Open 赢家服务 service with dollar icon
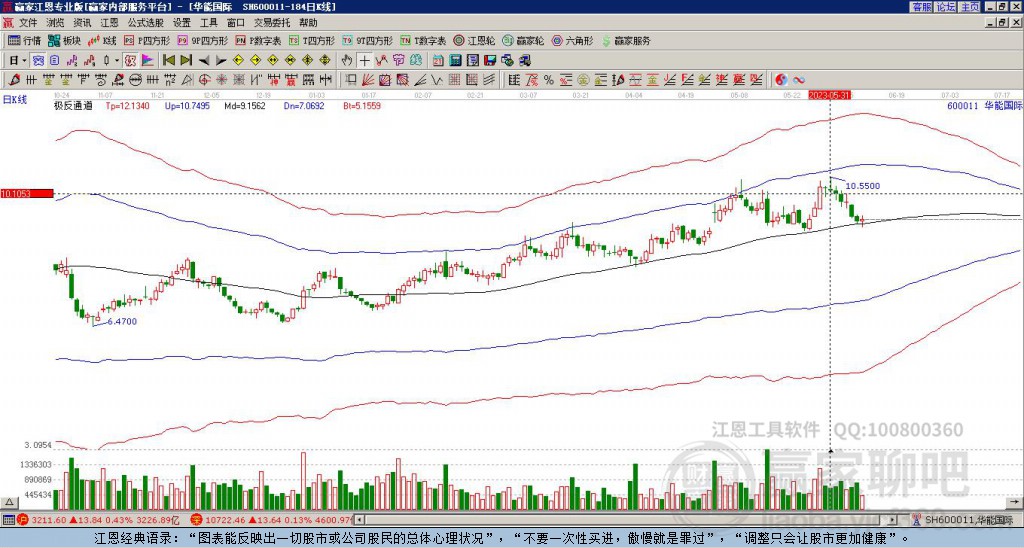Viewport: 1024px width, 548px height. tap(625, 40)
